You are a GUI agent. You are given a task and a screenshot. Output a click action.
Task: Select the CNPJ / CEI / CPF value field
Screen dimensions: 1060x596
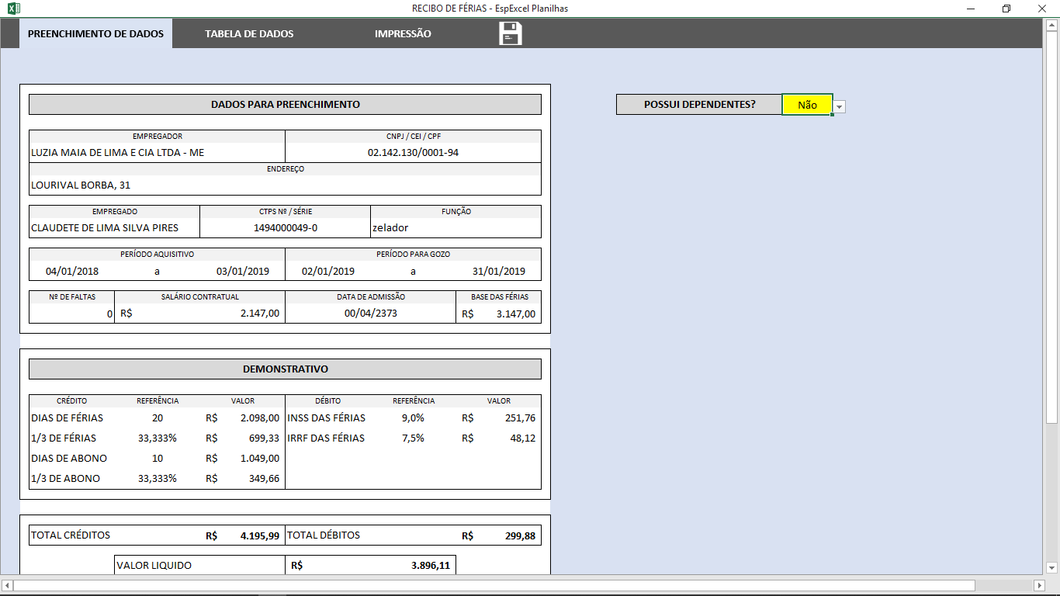click(413, 153)
